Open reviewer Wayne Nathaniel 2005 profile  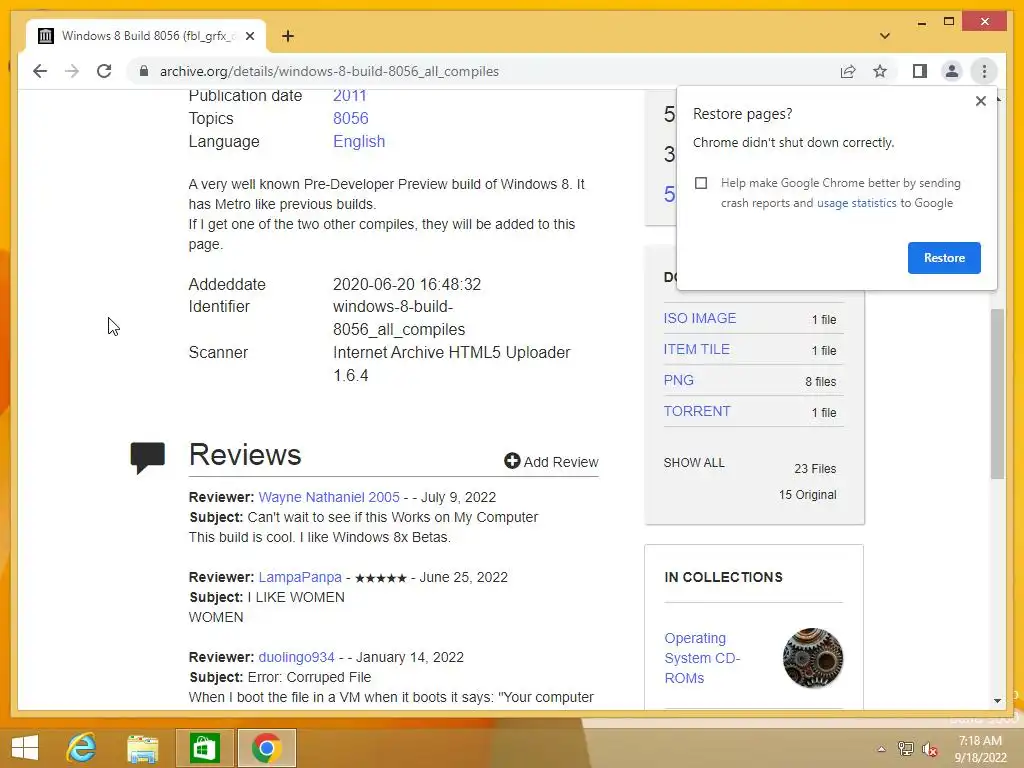pyautogui.click(x=328, y=497)
